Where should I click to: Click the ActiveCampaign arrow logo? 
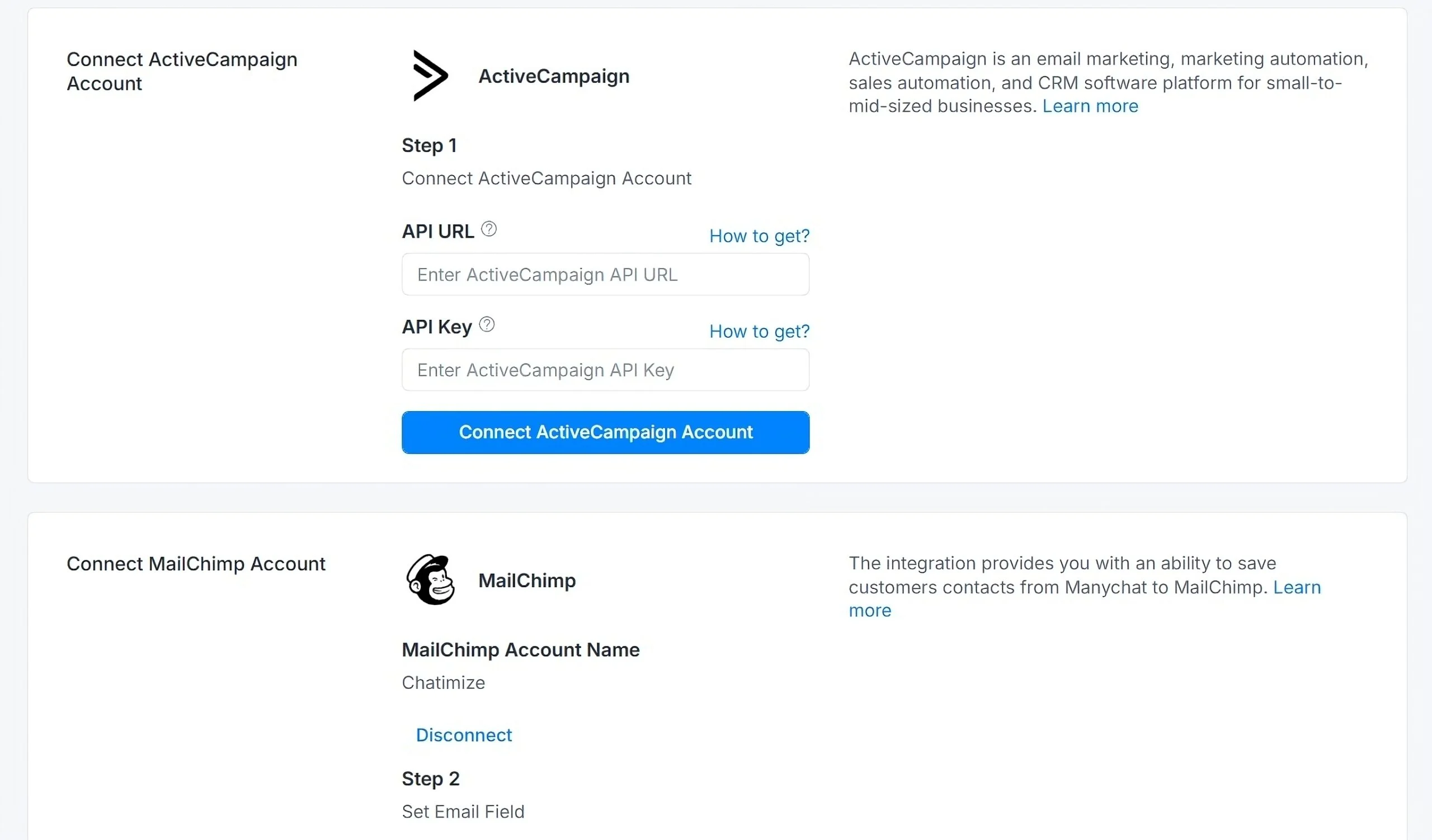point(431,75)
